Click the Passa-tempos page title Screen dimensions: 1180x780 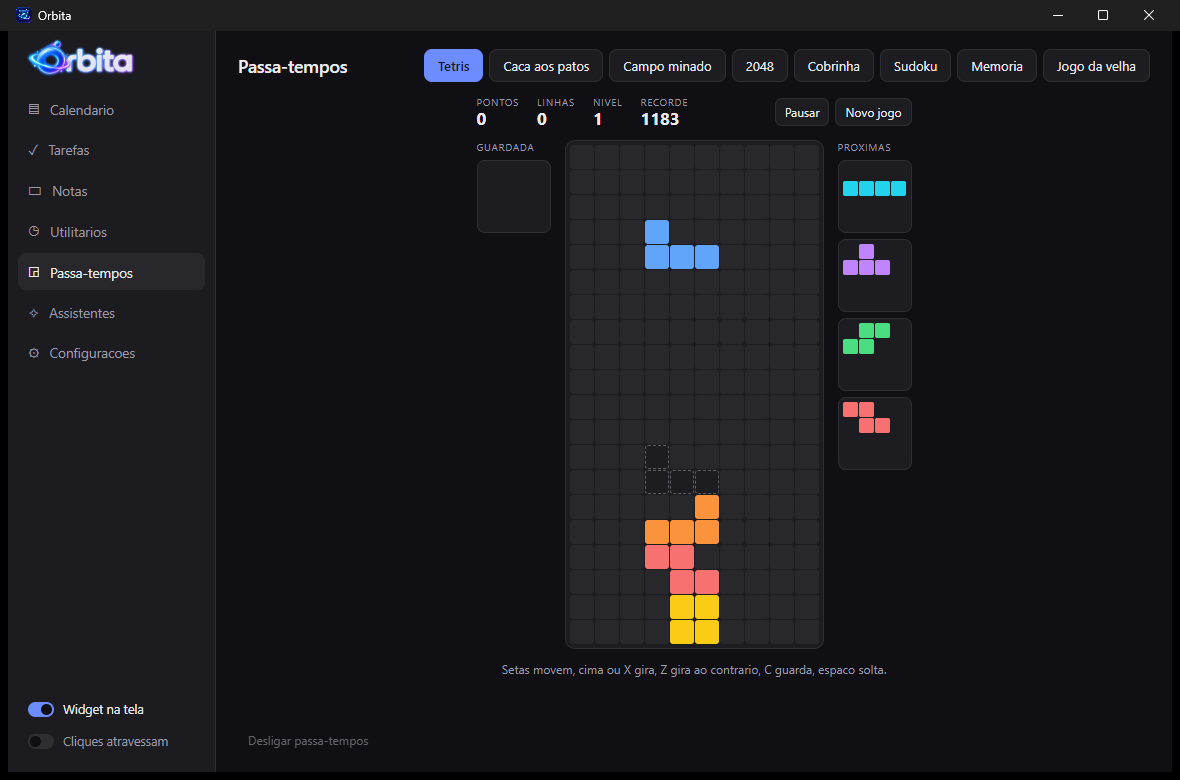293,67
